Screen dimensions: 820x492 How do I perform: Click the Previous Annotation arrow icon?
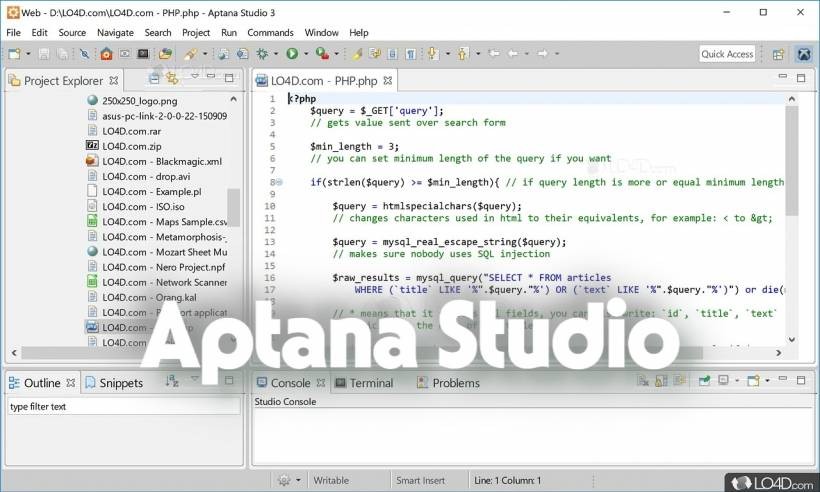pos(463,53)
